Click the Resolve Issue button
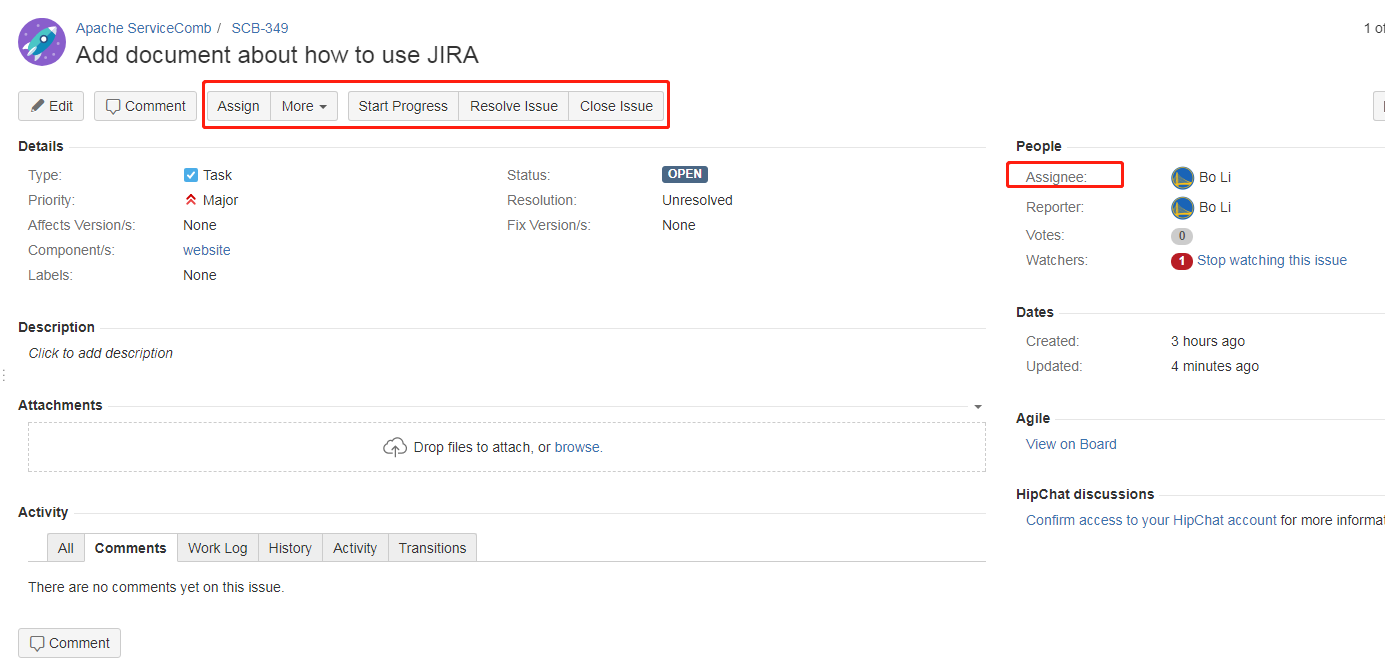Image resolution: width=1385 pixels, height=659 pixels. (513, 106)
